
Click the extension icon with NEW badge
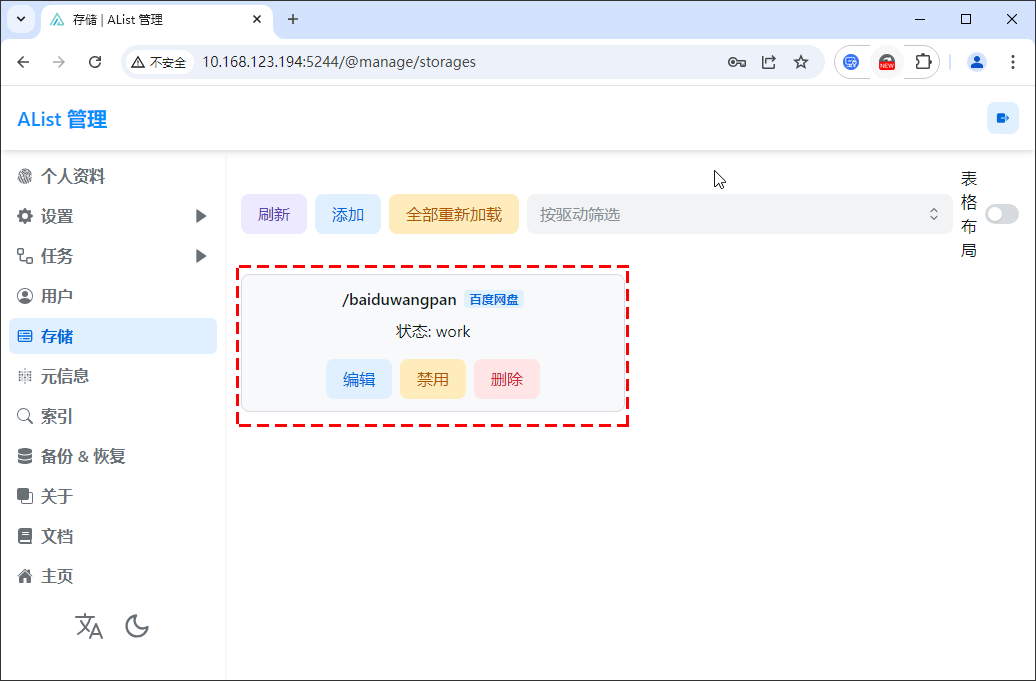point(887,63)
